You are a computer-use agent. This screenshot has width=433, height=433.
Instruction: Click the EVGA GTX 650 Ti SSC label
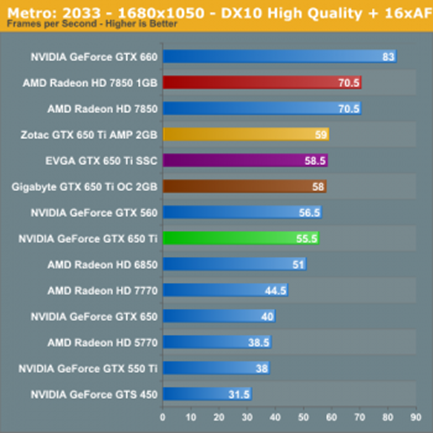pyautogui.click(x=101, y=161)
